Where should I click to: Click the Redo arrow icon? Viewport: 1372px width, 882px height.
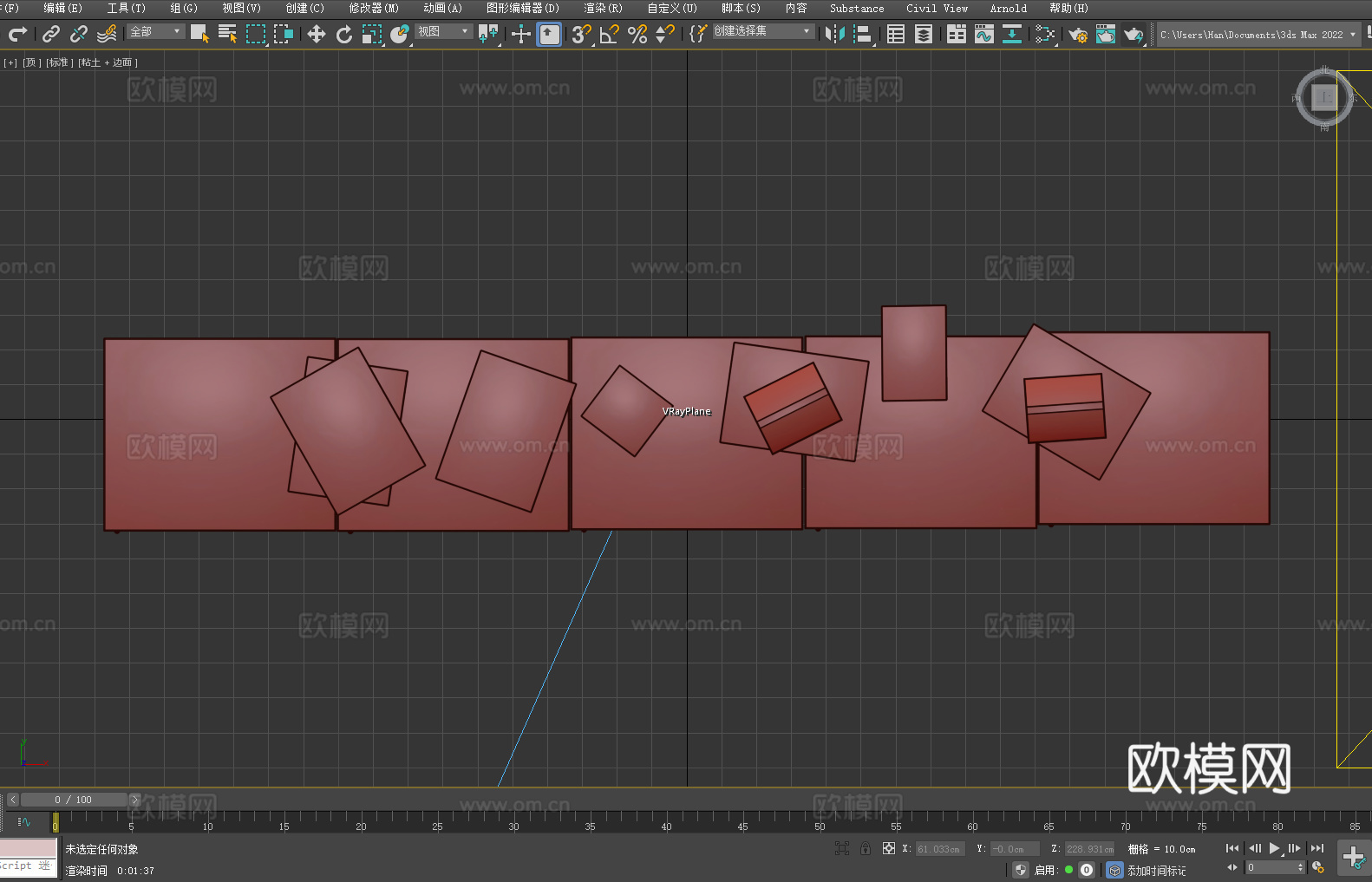17,34
